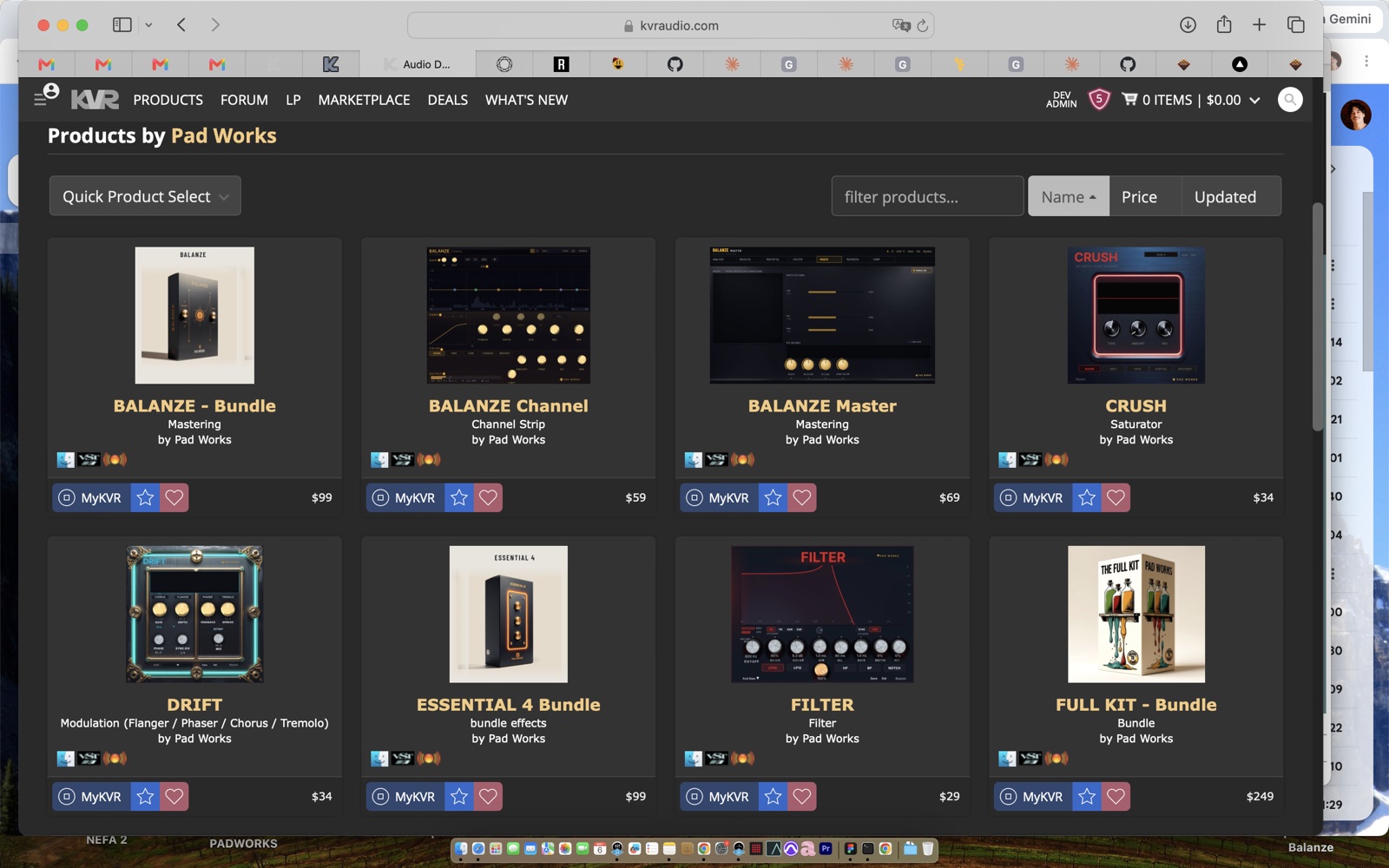
Task: Open the MARKETPLACE menu
Action: coord(364,100)
